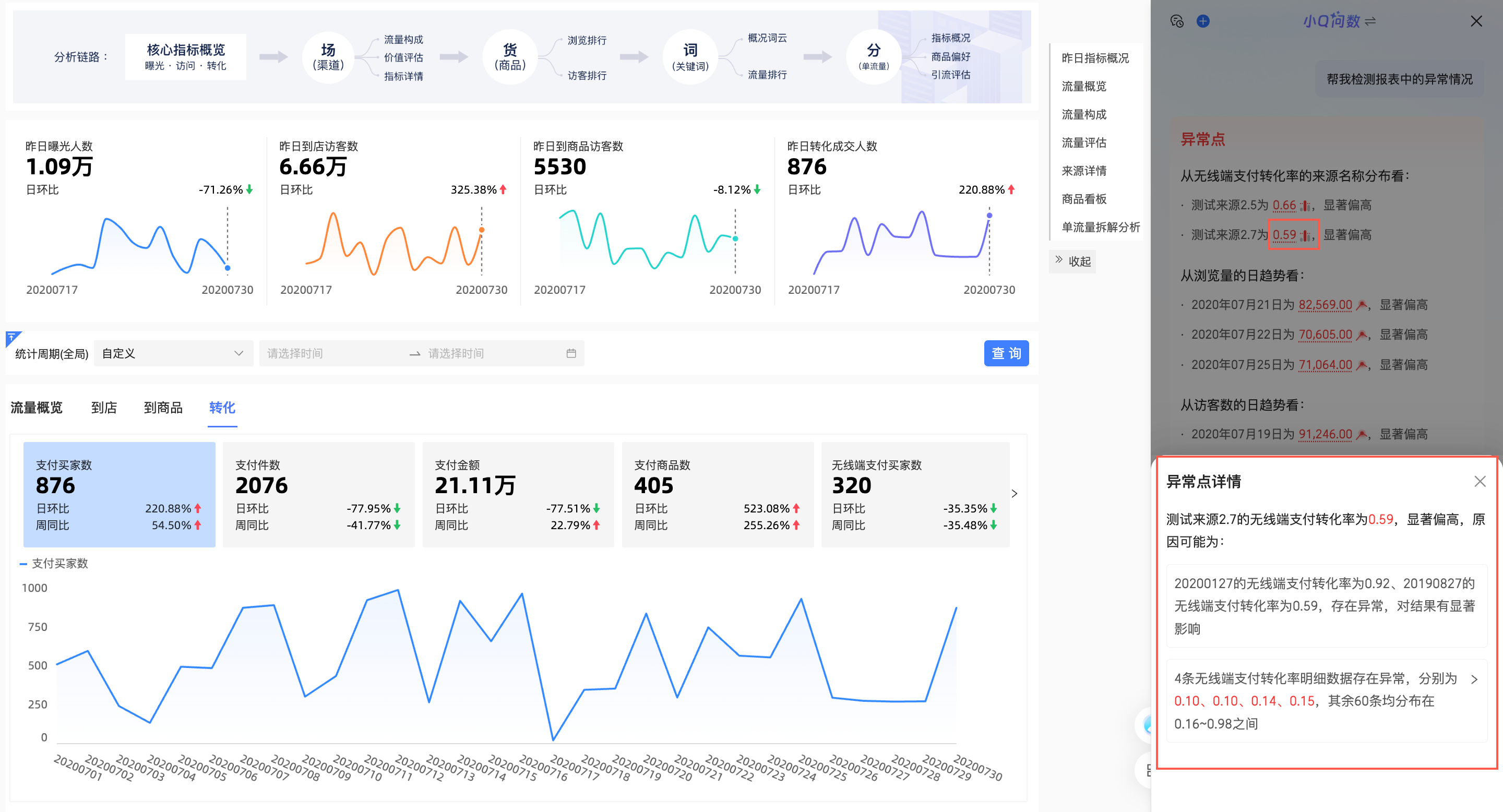Image resolution: width=1503 pixels, height=812 pixels.
Task: Switch to the 到店 tab
Action: (104, 408)
